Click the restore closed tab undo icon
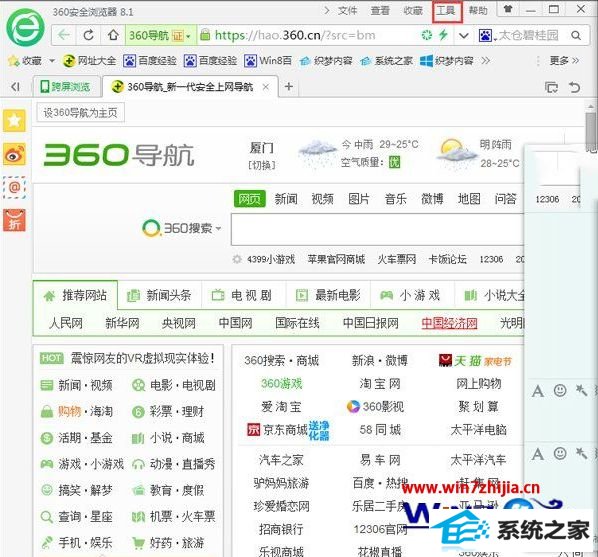Viewport: 598px width, 557px height. 575,87
